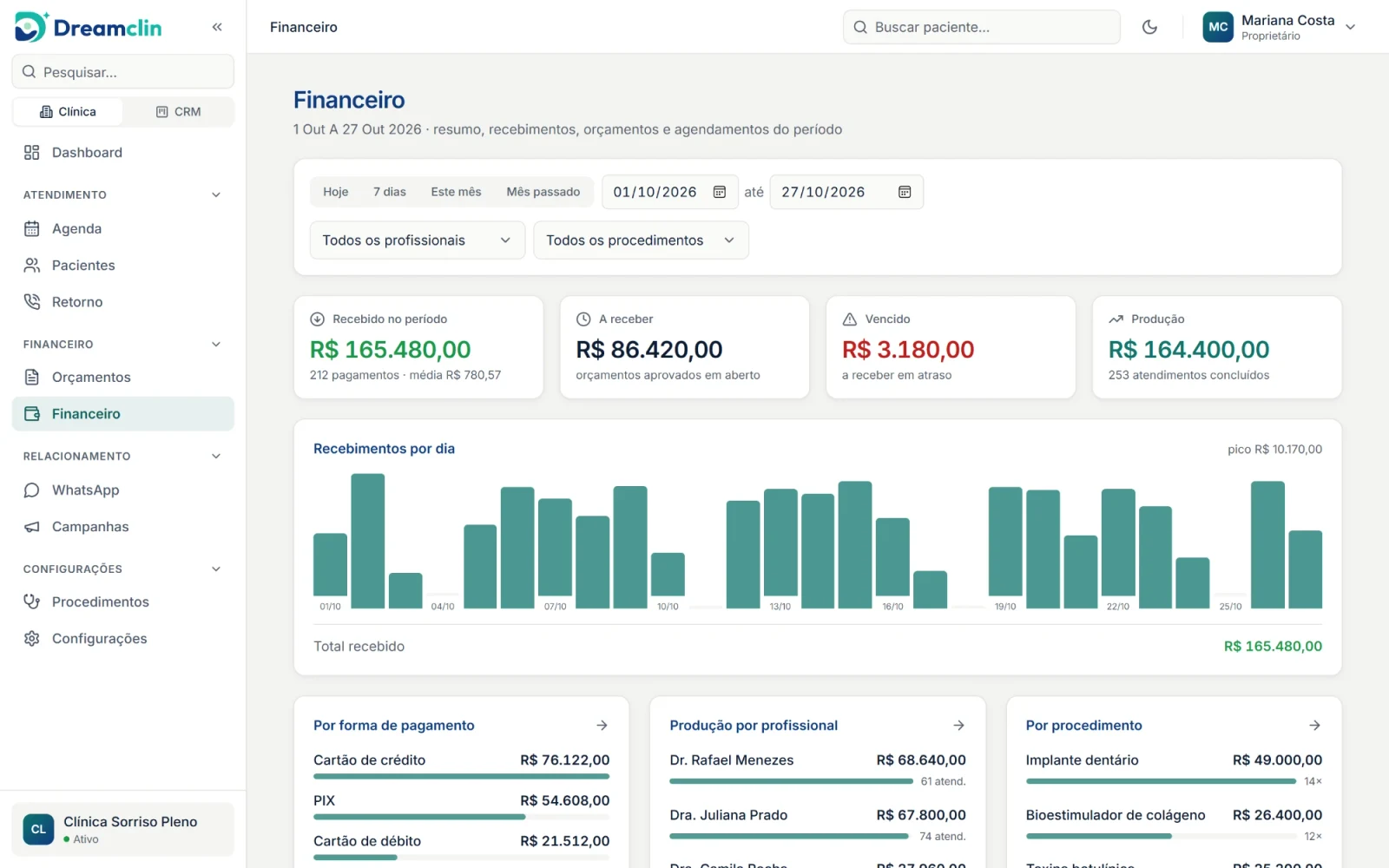
Task: Click the Procedimentos stethoscope icon
Action: (x=32, y=602)
